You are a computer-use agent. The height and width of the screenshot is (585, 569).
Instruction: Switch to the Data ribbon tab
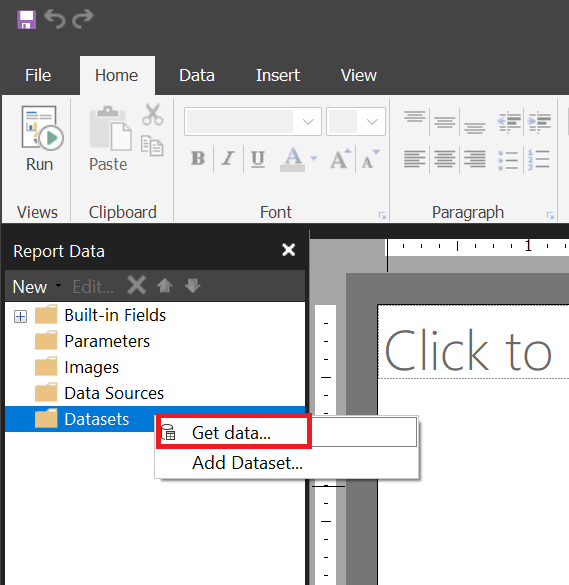pyautogui.click(x=197, y=75)
